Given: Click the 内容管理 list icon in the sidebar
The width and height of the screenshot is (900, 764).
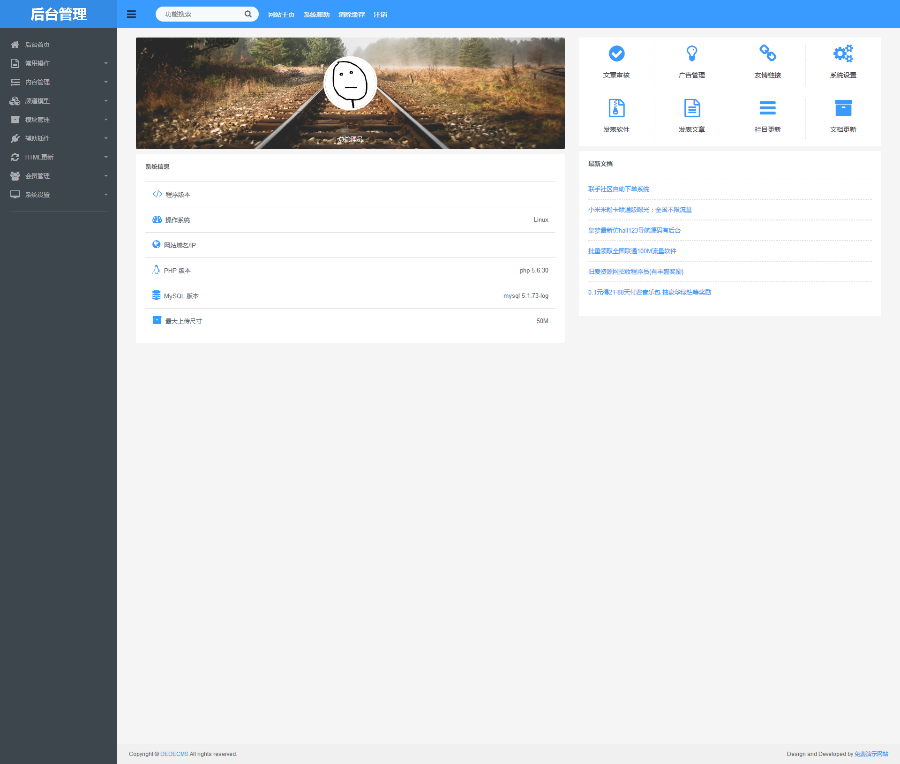Looking at the screenshot, I should [x=15, y=82].
